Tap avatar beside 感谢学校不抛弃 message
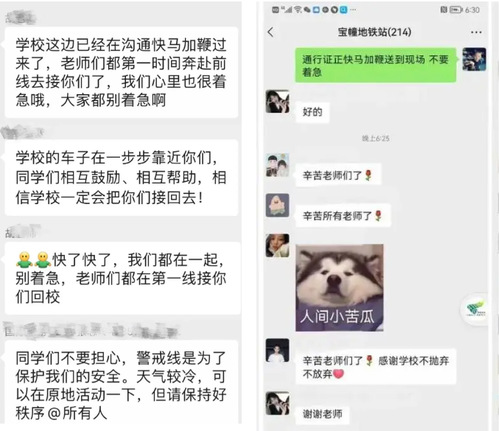 (277, 350)
